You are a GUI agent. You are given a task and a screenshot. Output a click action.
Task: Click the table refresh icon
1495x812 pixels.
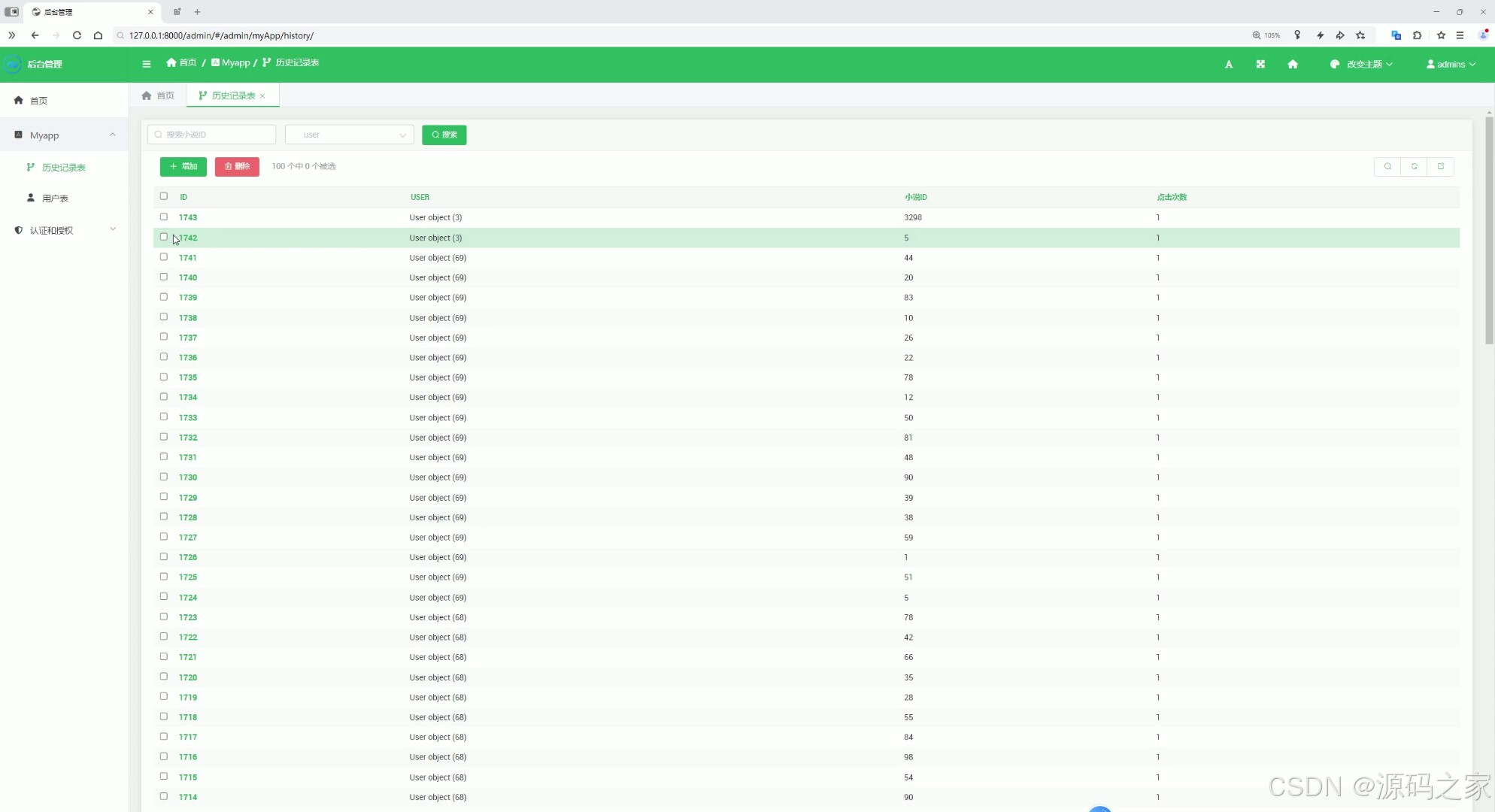1414,166
